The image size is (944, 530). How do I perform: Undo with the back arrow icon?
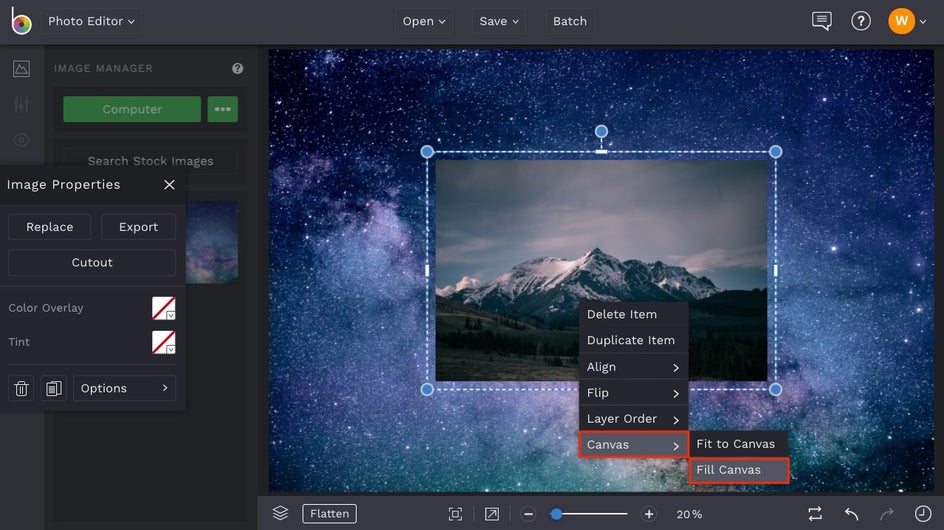[x=851, y=514]
